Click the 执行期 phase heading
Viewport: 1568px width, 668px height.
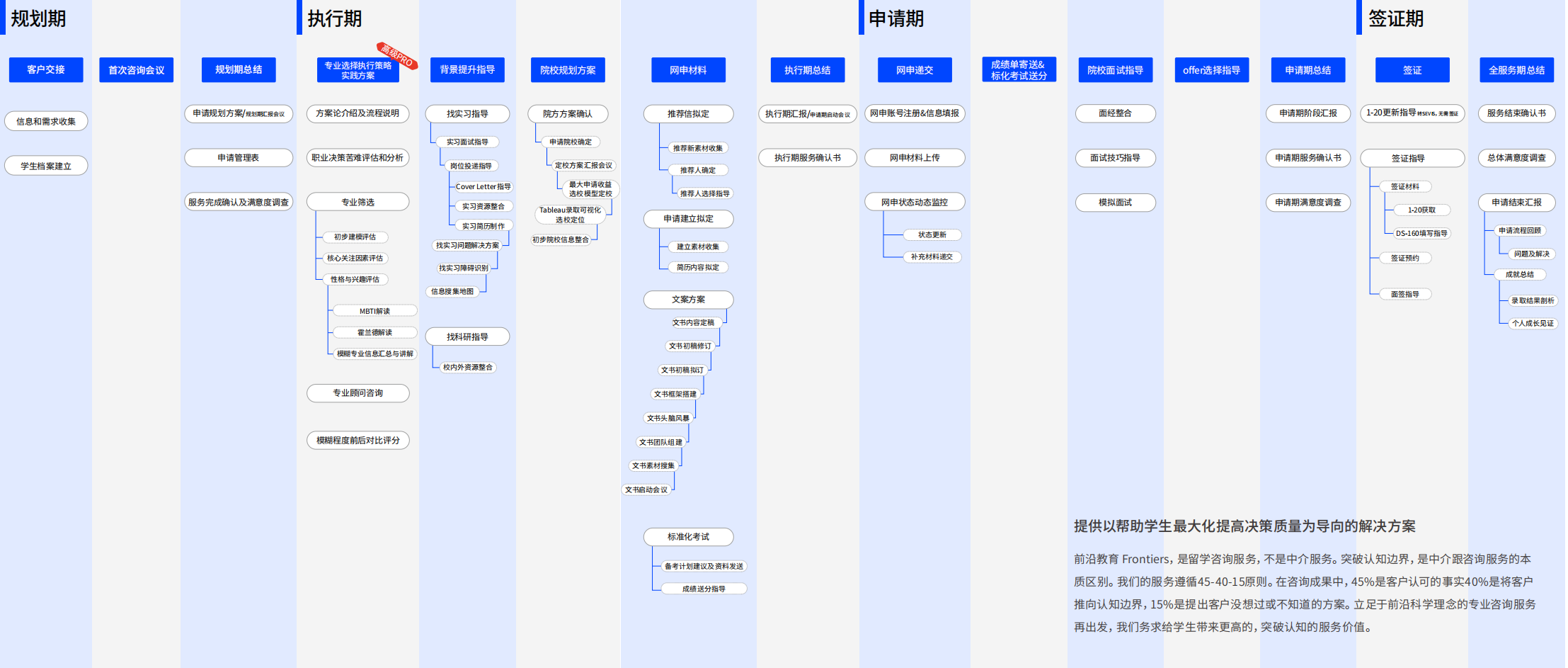tap(334, 18)
